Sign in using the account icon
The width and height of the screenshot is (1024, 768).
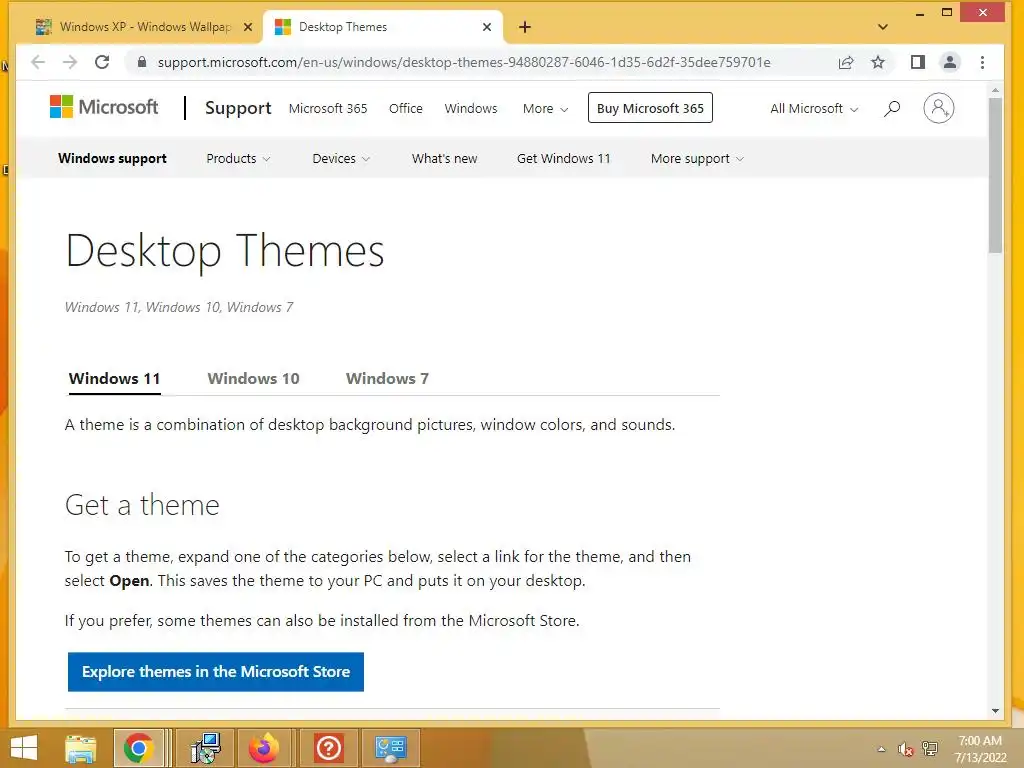point(938,108)
